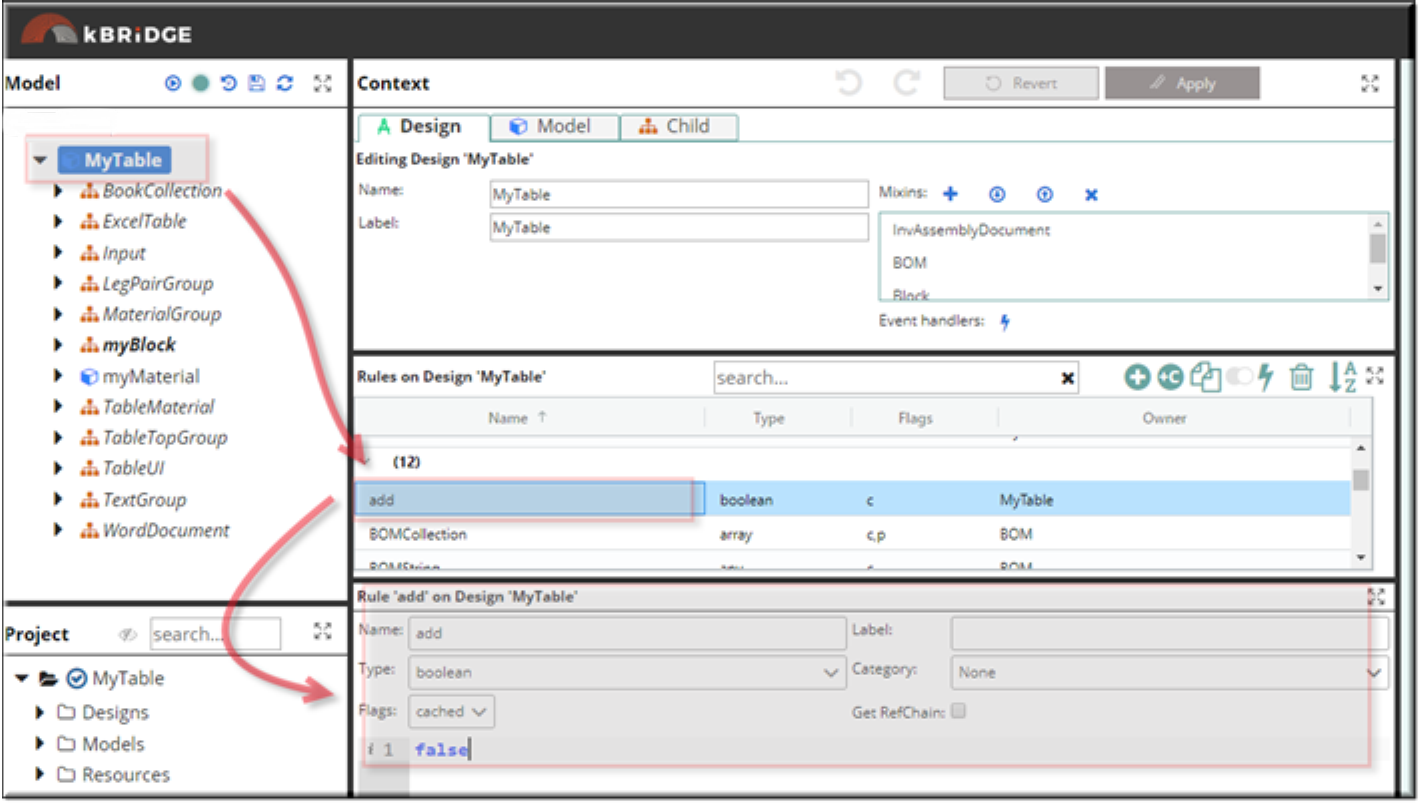Switch to the Model tab
Screen dimensions: 1422x804
click(554, 127)
